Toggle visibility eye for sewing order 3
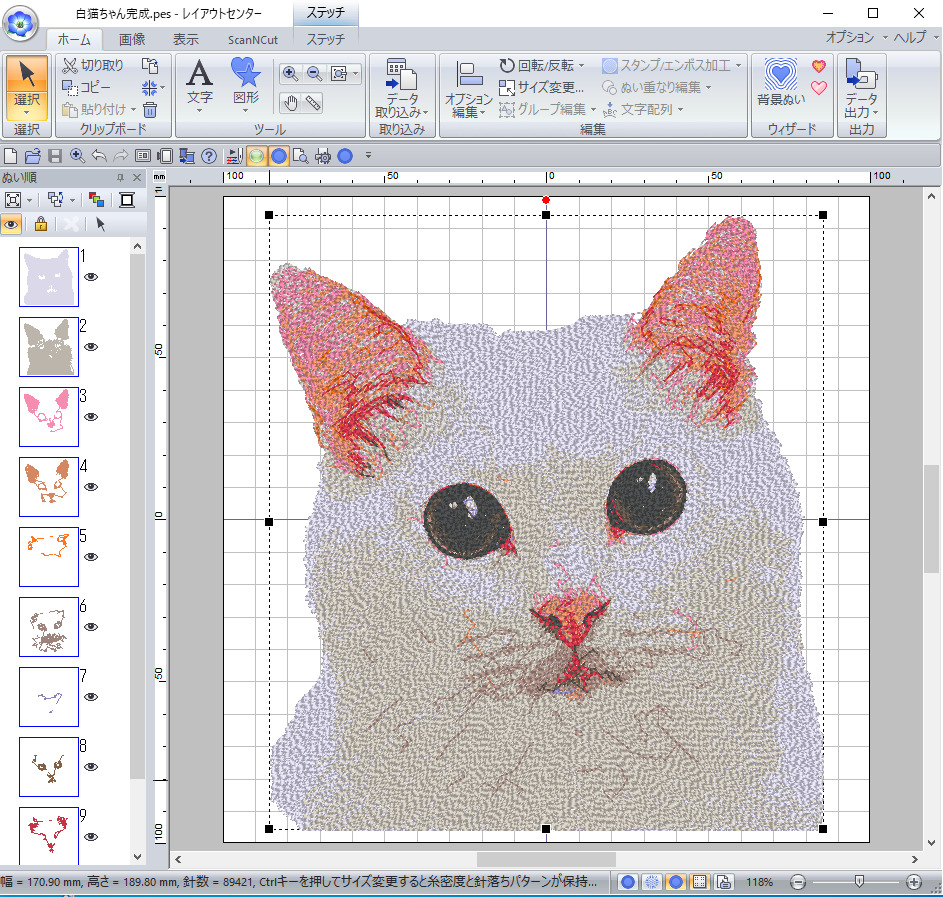The image size is (943, 897). click(x=91, y=417)
